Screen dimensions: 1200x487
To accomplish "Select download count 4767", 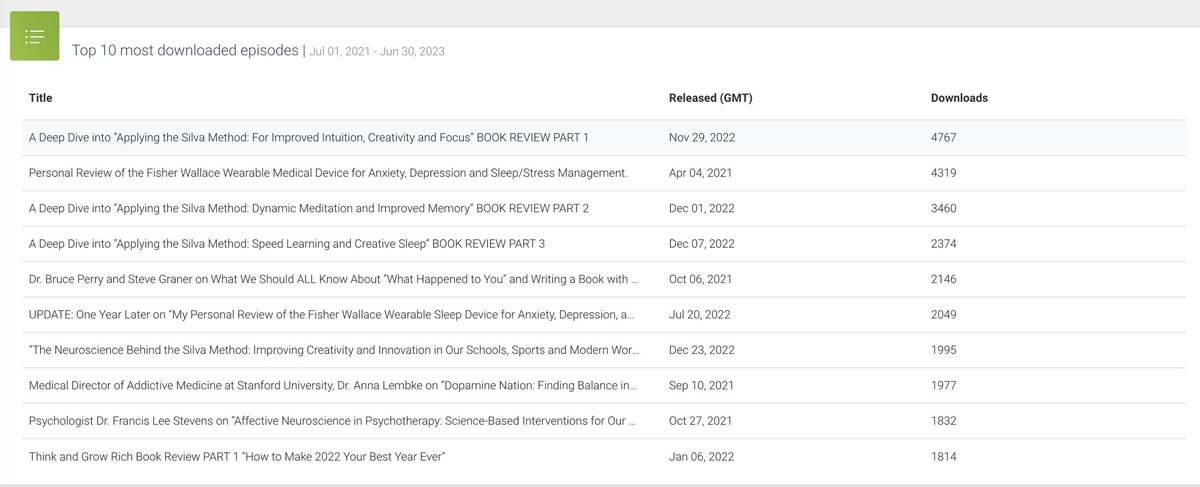I will click(x=944, y=137).
